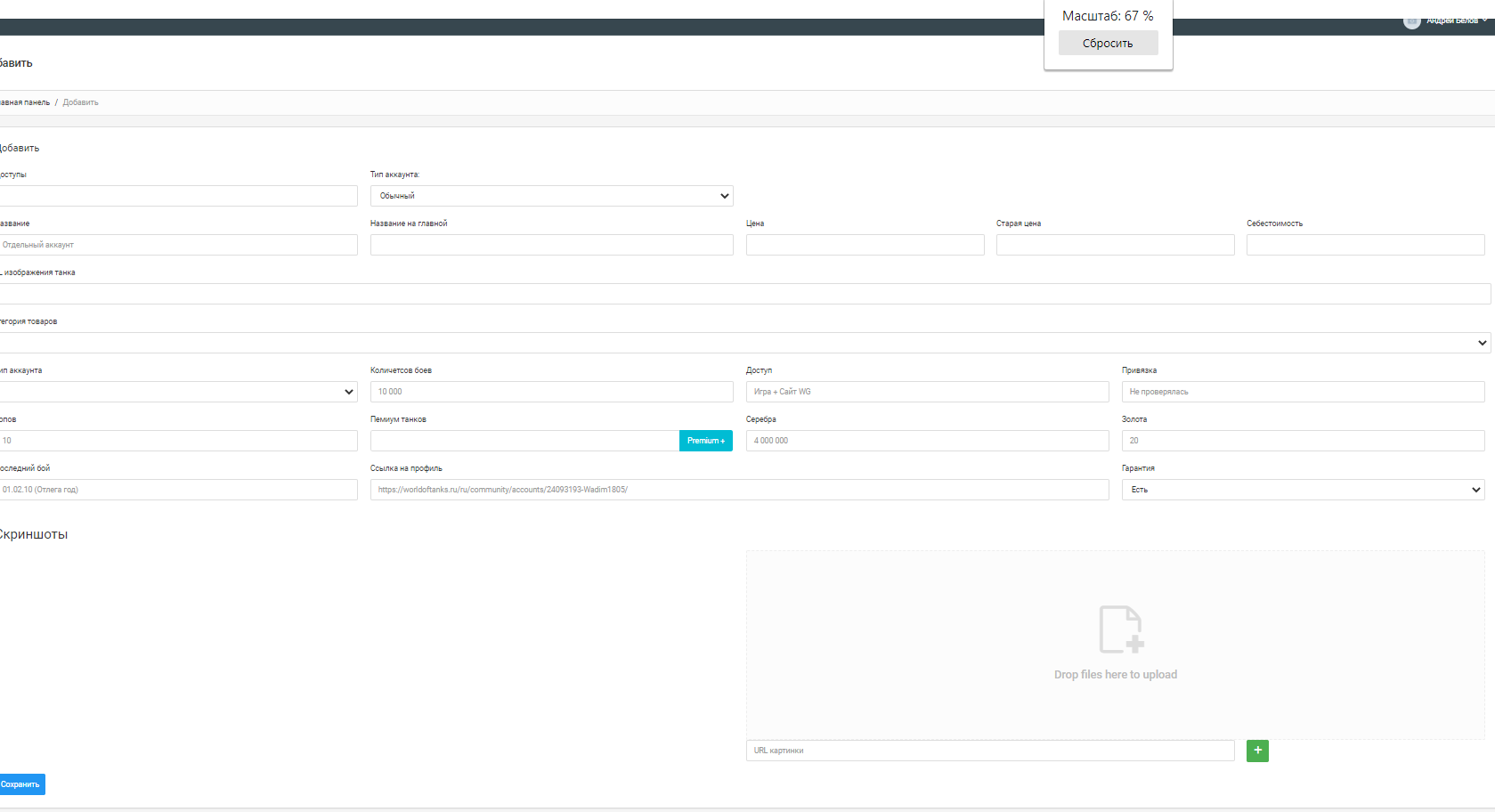The image size is (1495, 812).
Task: Click the Цена input field
Action: pos(865,245)
